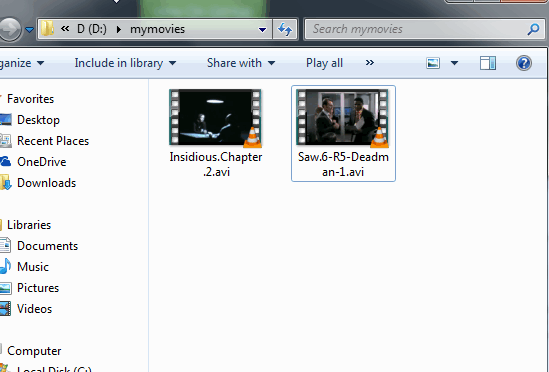The height and width of the screenshot is (372, 549).
Task: Click the Recent Places icon
Action: (x=6, y=141)
